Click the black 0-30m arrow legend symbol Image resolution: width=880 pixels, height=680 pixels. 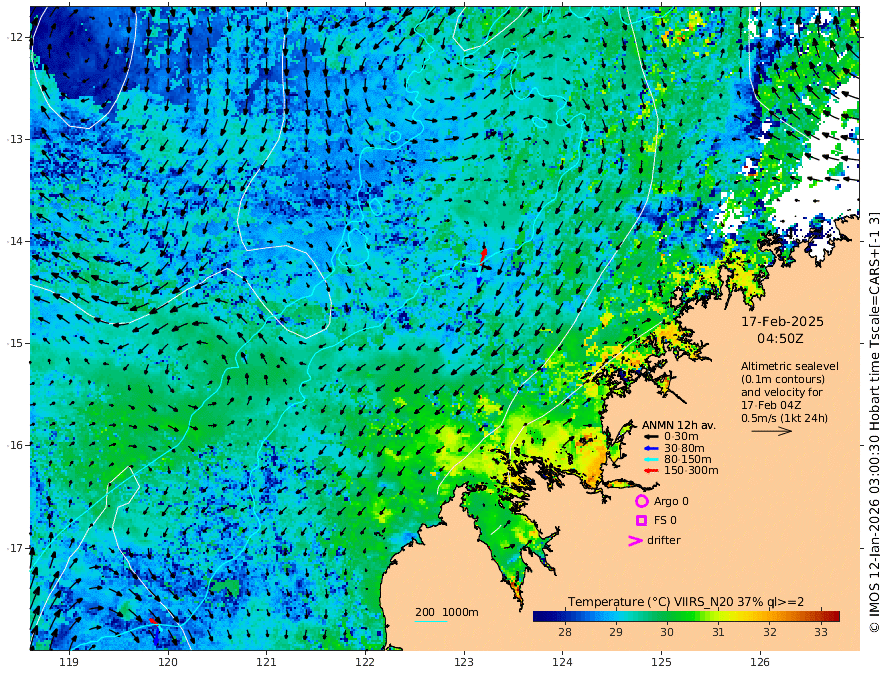[651, 437]
